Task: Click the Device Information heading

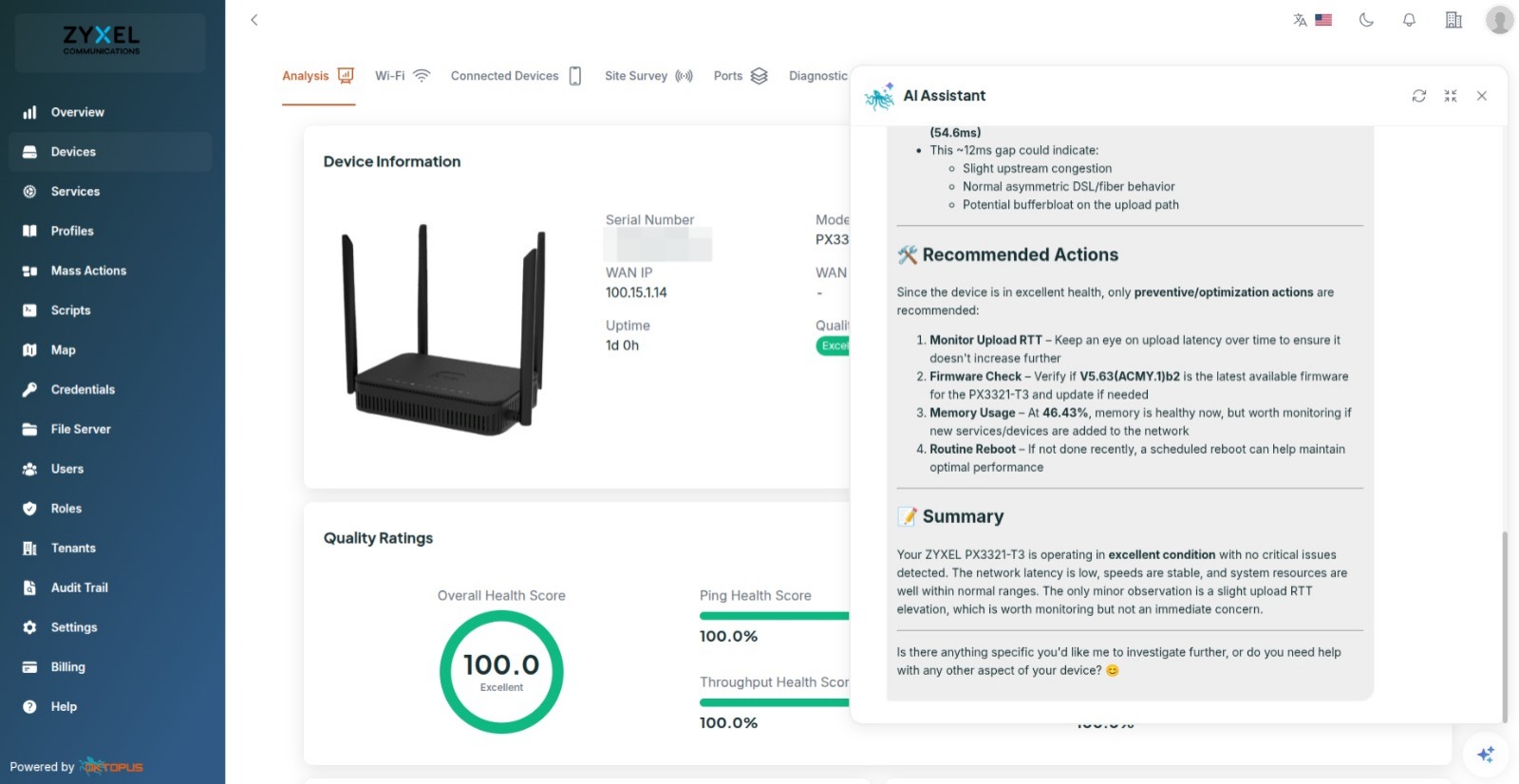Action: (392, 161)
